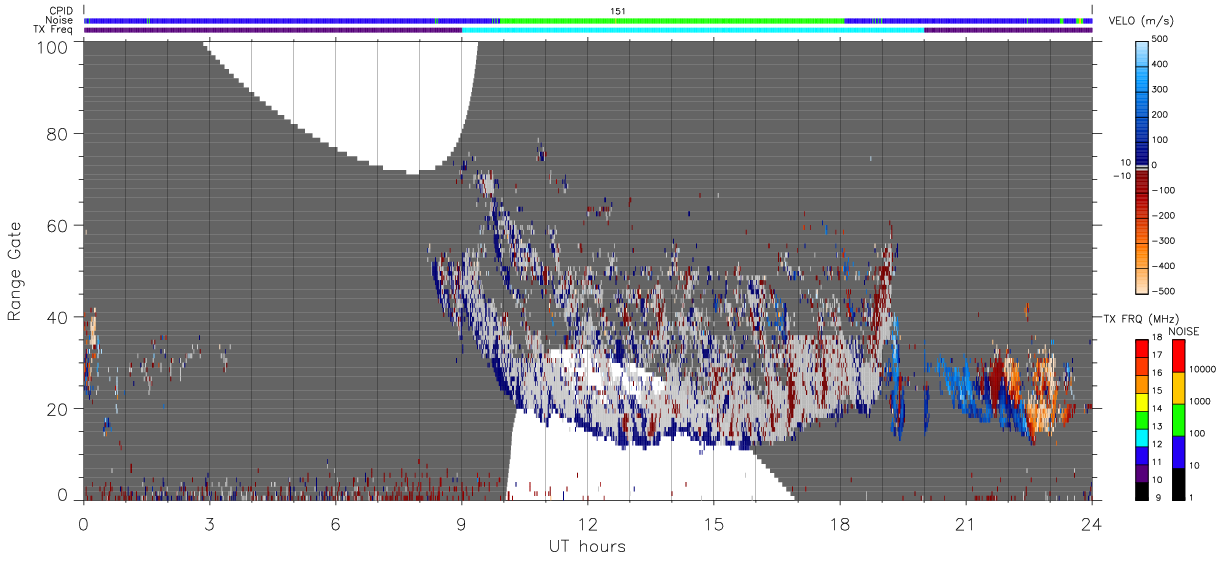The image size is (1228, 567).
Task: Click the green segment of the Noise strip
Action: pyautogui.click(x=671, y=20)
